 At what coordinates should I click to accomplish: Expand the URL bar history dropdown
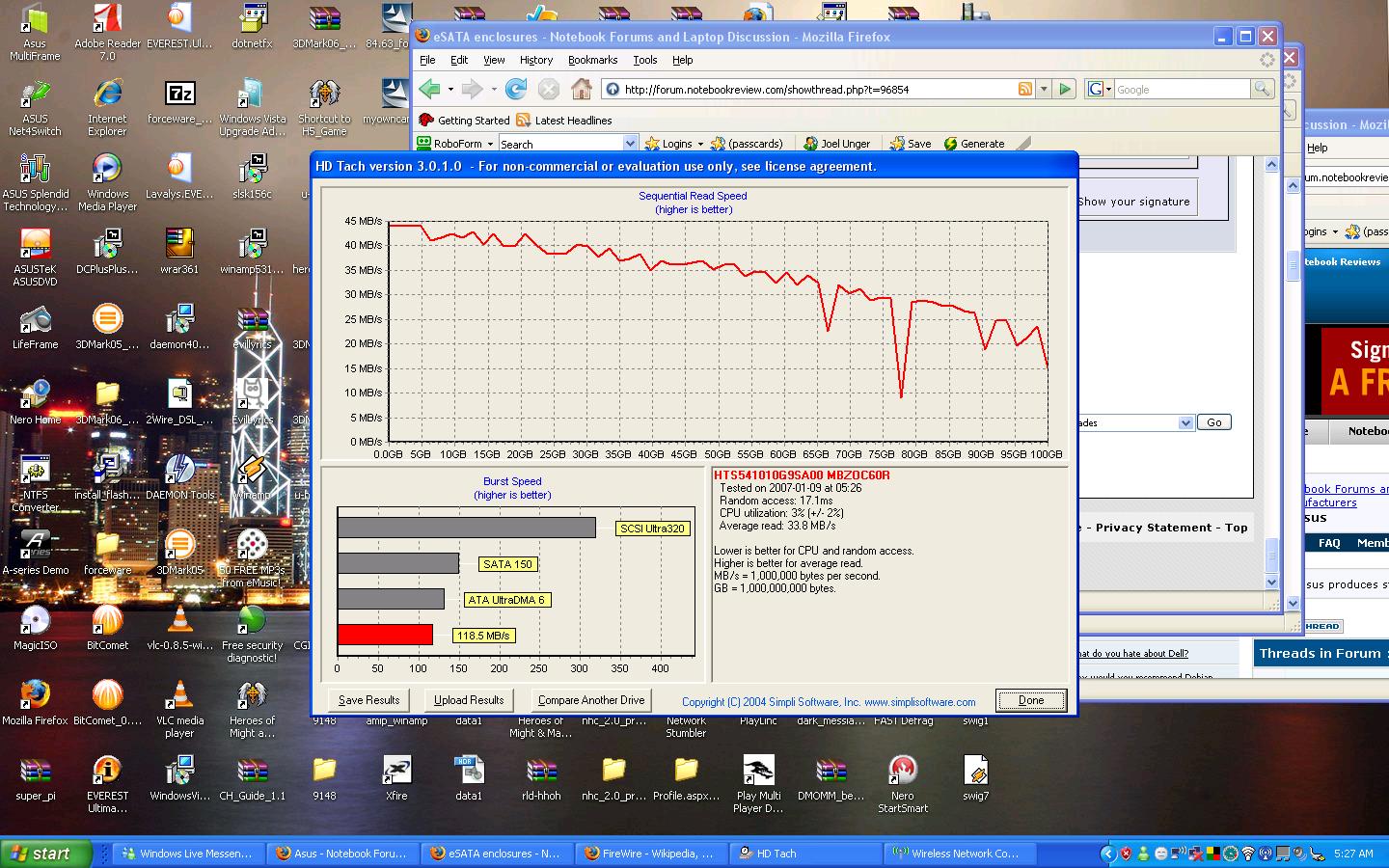tap(1043, 89)
